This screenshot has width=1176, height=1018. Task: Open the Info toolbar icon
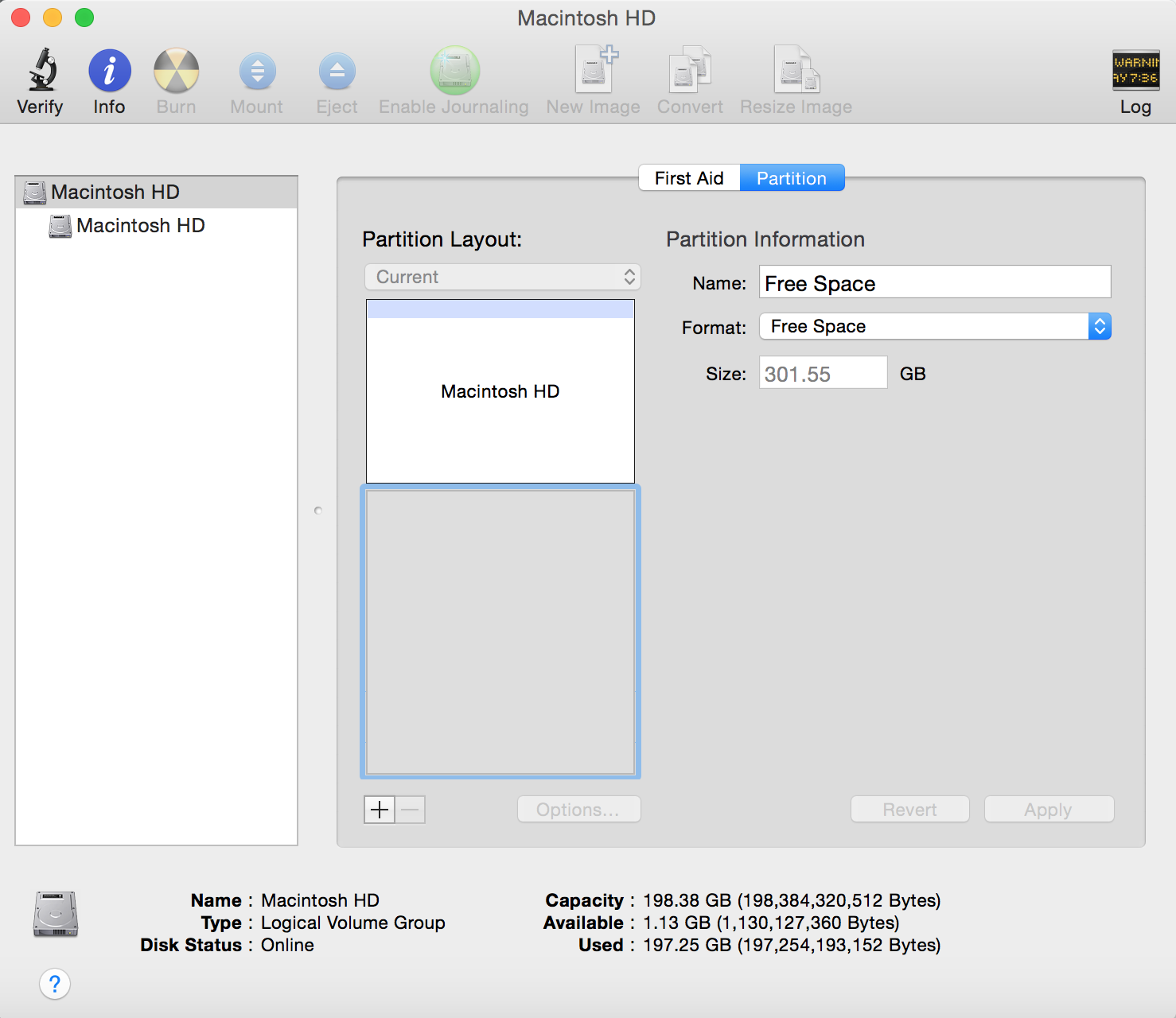point(110,71)
